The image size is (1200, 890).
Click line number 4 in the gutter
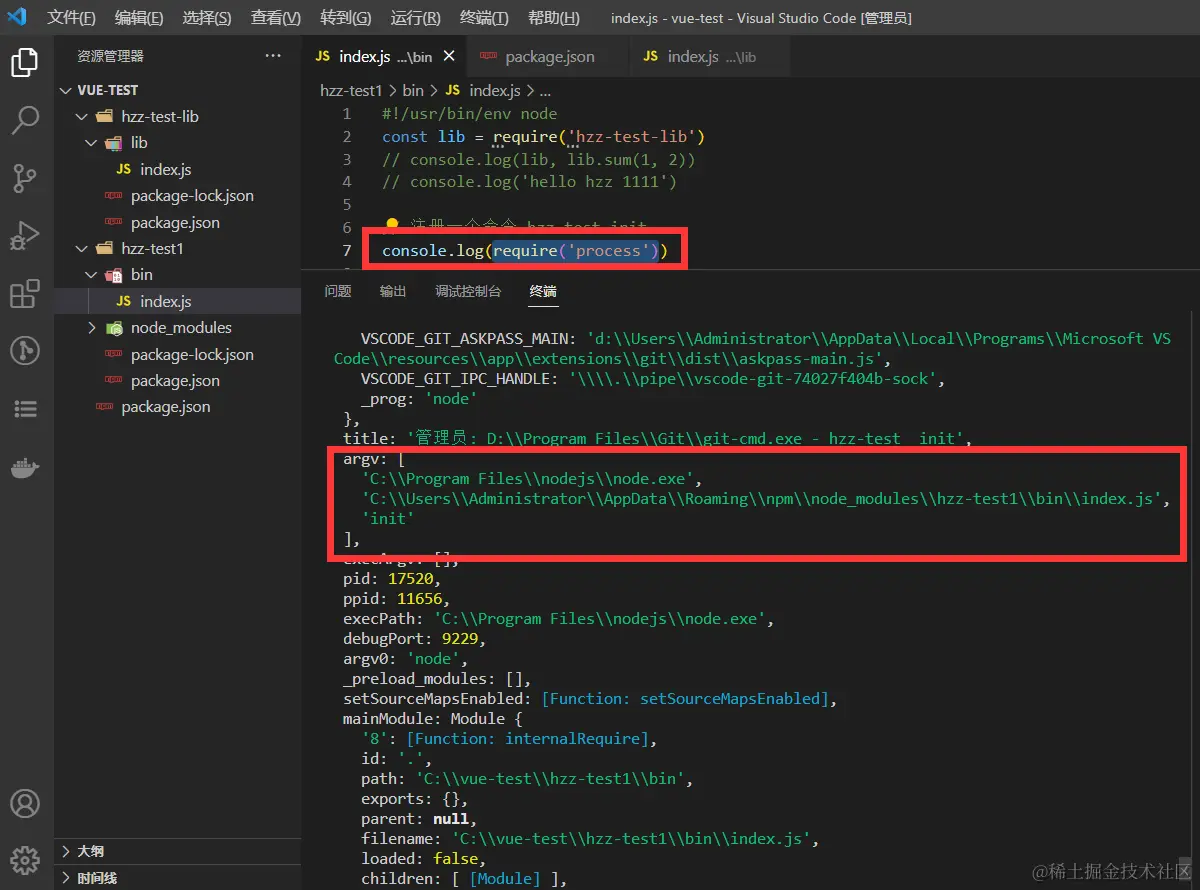[347, 182]
